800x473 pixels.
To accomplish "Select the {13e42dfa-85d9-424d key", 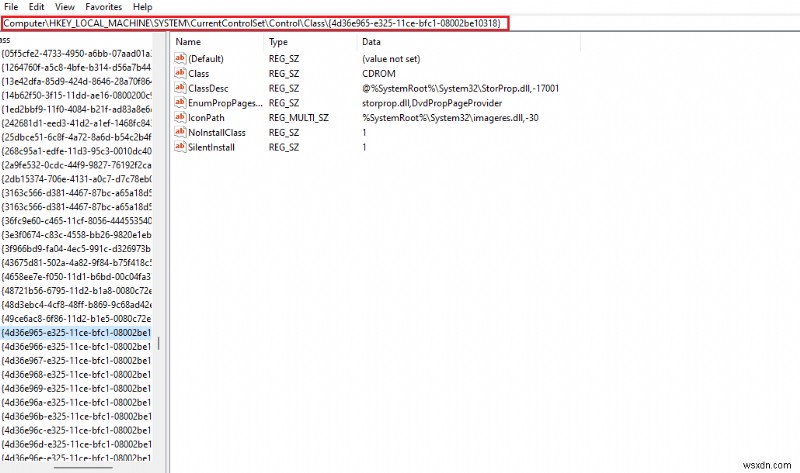I will coord(76,81).
